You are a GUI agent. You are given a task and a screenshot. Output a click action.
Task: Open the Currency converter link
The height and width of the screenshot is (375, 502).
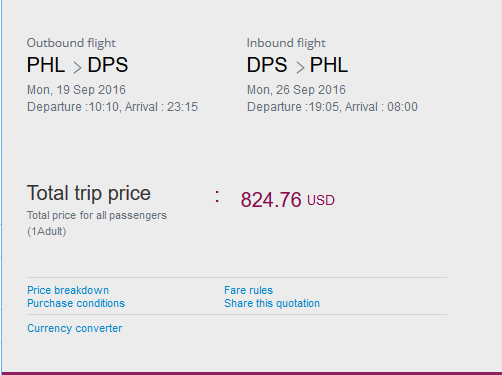click(x=75, y=328)
